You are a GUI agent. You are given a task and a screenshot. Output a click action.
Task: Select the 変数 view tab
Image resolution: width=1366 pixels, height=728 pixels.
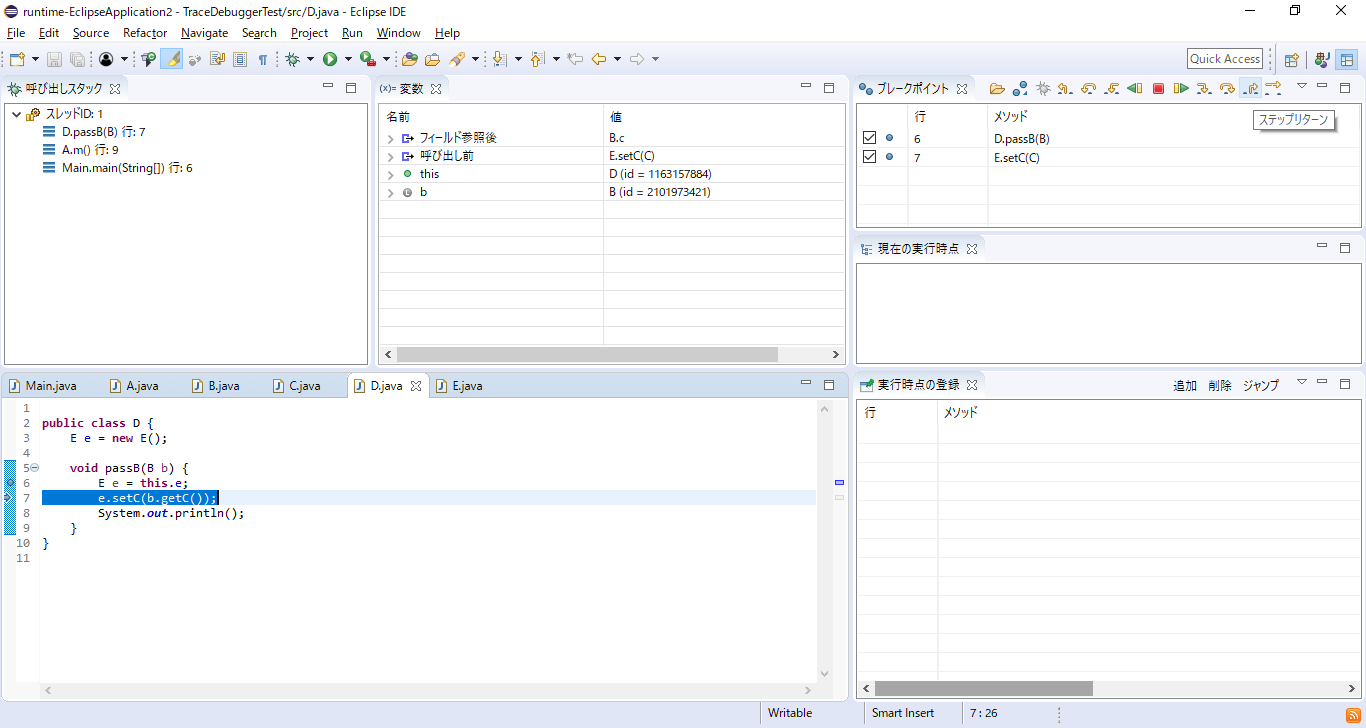point(411,89)
